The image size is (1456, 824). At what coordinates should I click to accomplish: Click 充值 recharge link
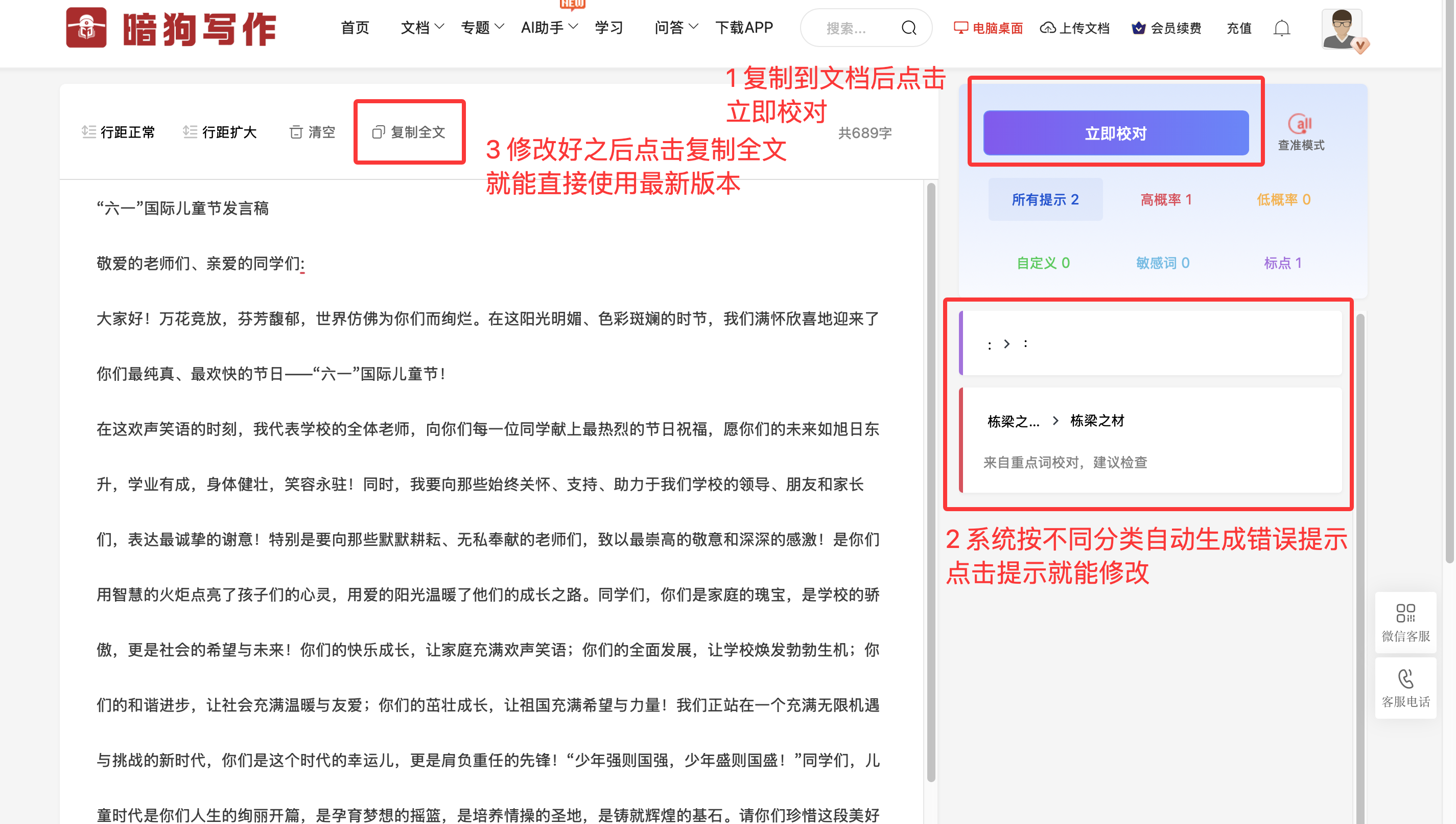coord(1239,28)
